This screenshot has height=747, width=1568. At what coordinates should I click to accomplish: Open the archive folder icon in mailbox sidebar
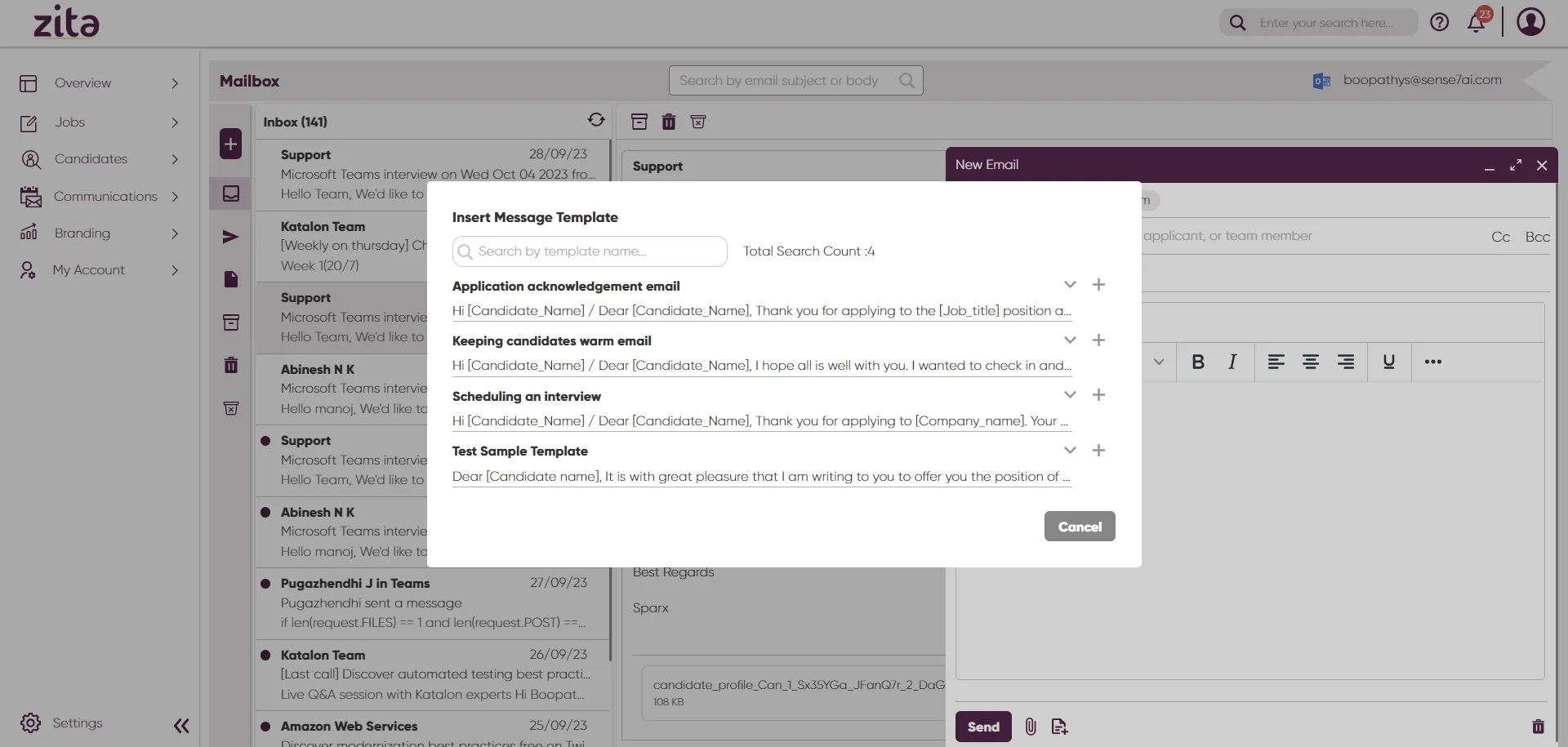pyautogui.click(x=231, y=322)
